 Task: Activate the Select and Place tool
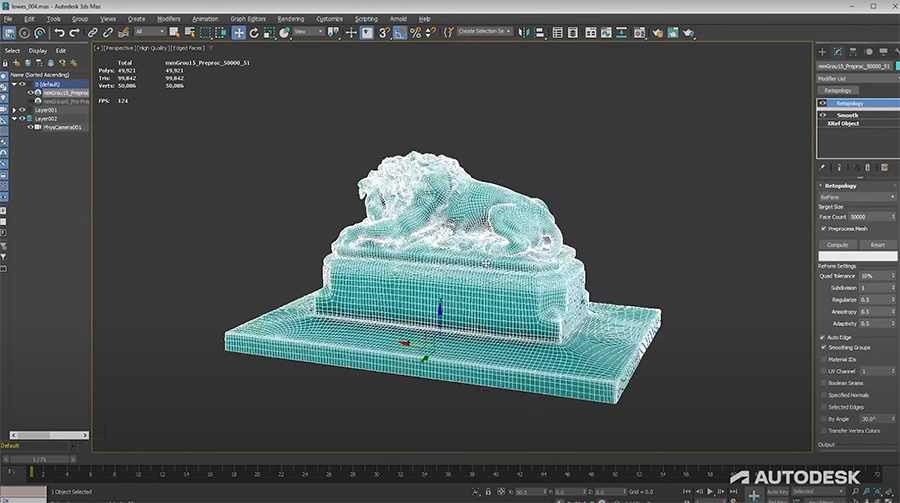284,33
